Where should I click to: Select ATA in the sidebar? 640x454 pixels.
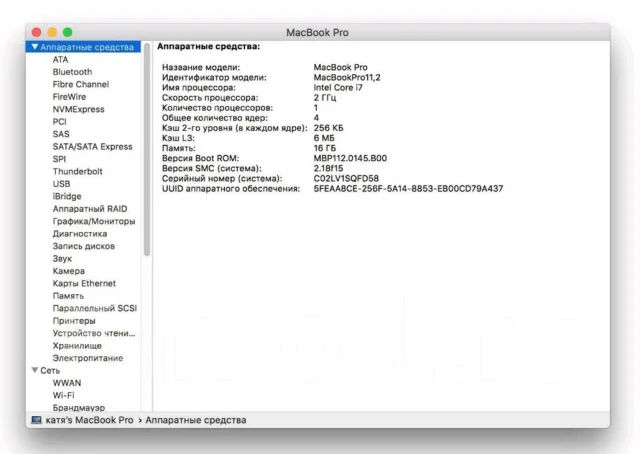coord(60,60)
